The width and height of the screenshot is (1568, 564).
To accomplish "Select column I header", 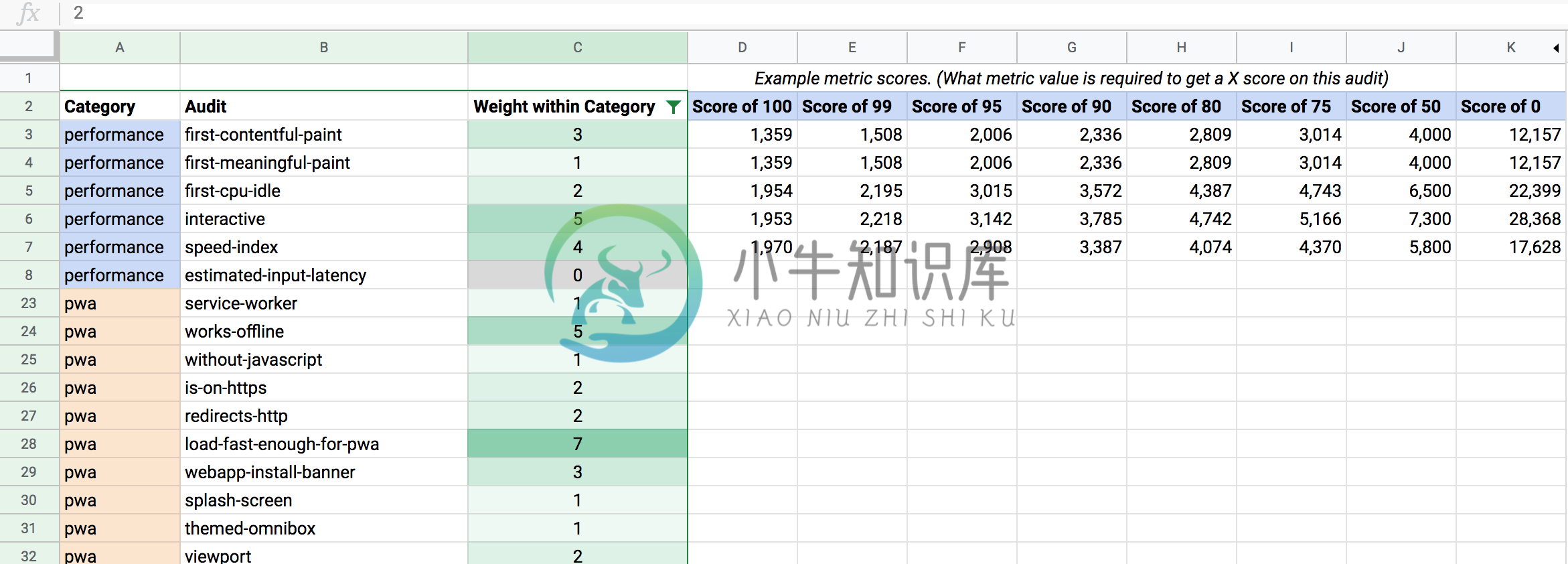I will (x=1291, y=48).
